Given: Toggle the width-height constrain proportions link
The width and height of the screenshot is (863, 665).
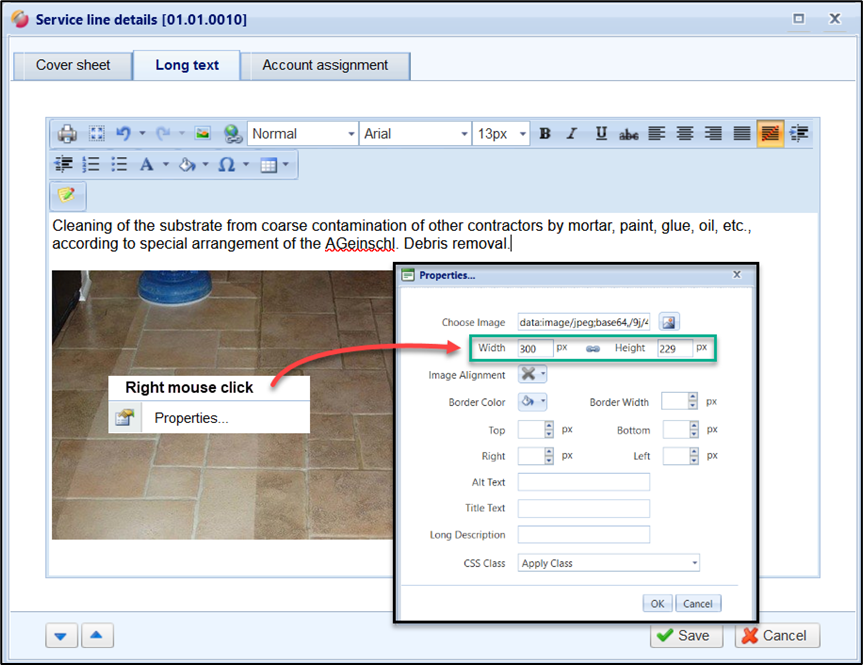Looking at the screenshot, I should click(x=592, y=348).
